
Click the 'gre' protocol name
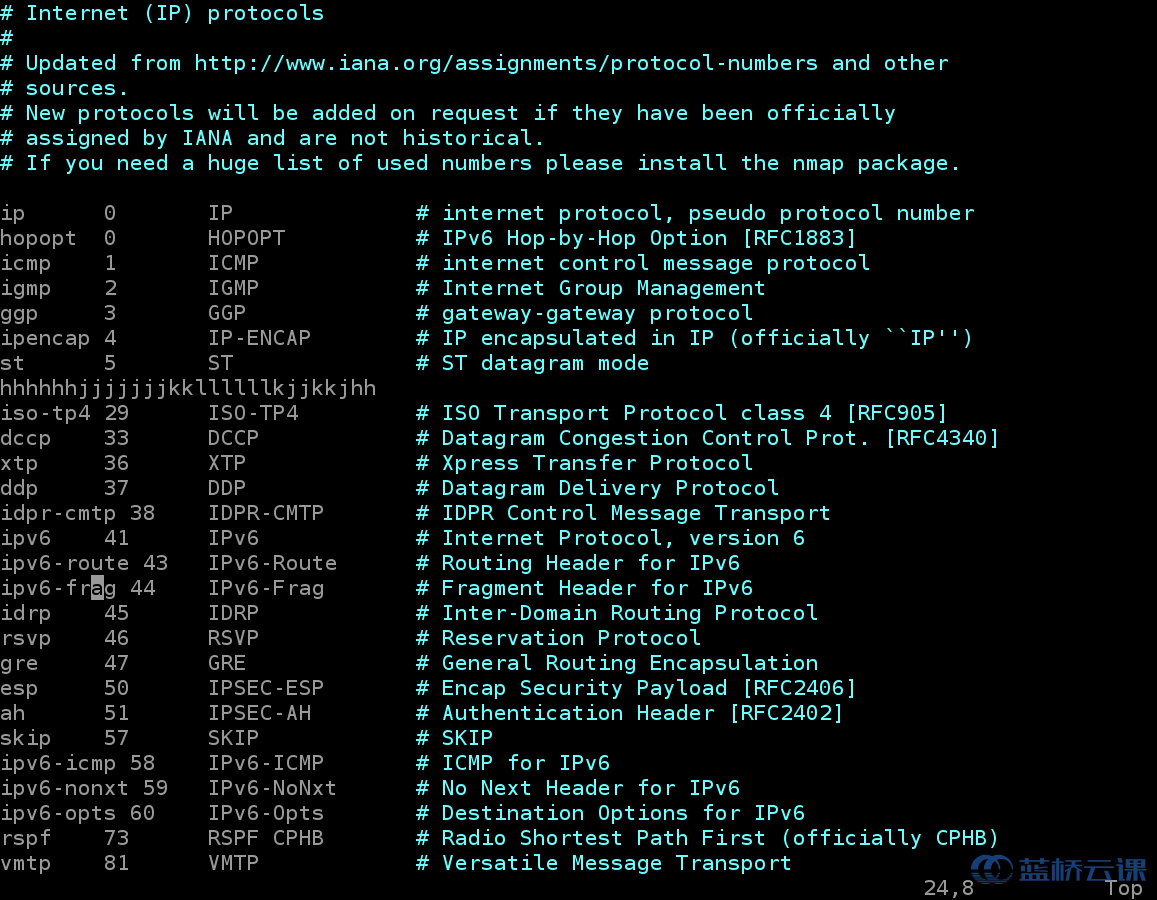19,663
